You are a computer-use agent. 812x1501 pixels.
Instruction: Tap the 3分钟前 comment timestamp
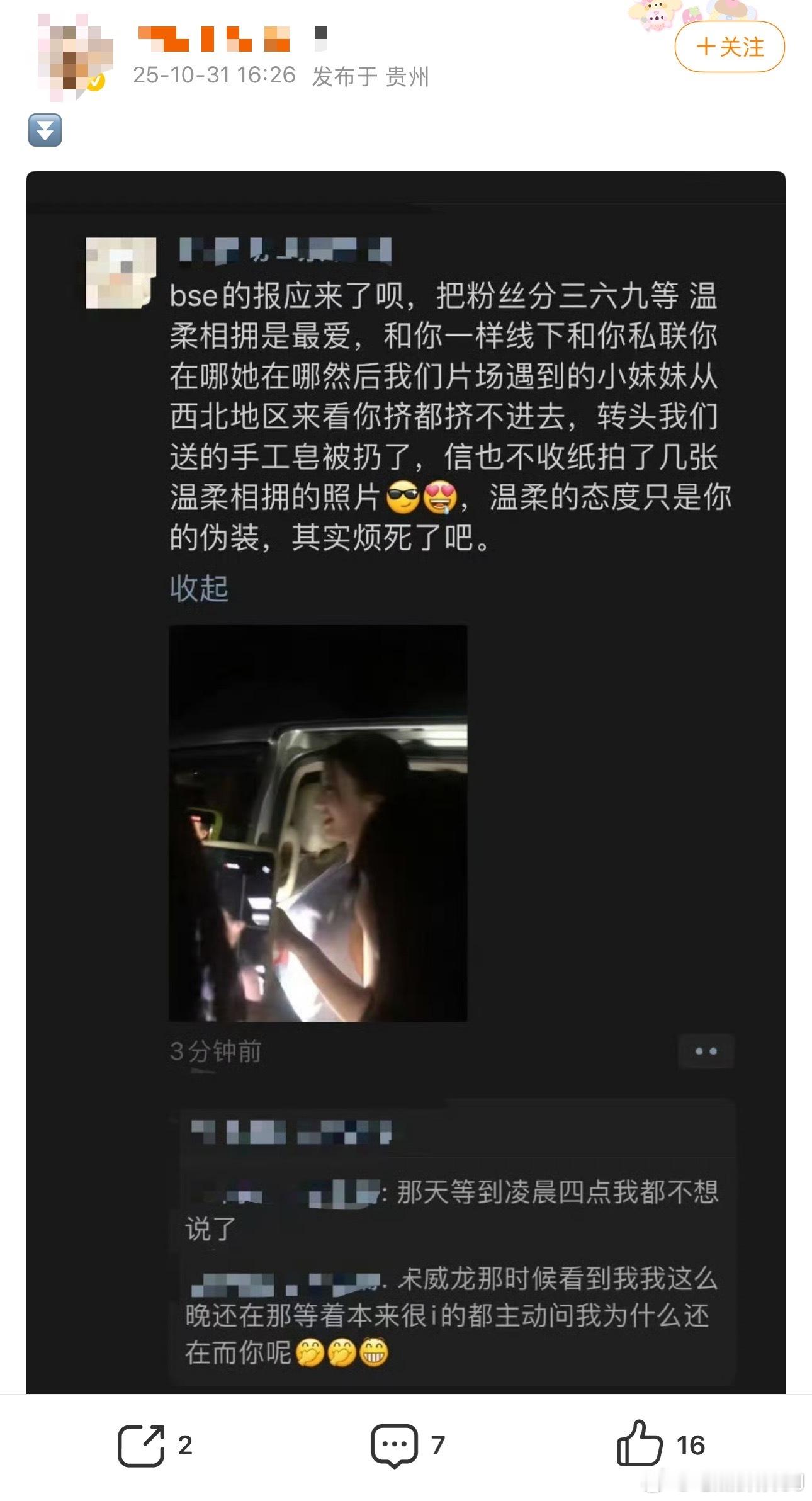pyautogui.click(x=215, y=1051)
